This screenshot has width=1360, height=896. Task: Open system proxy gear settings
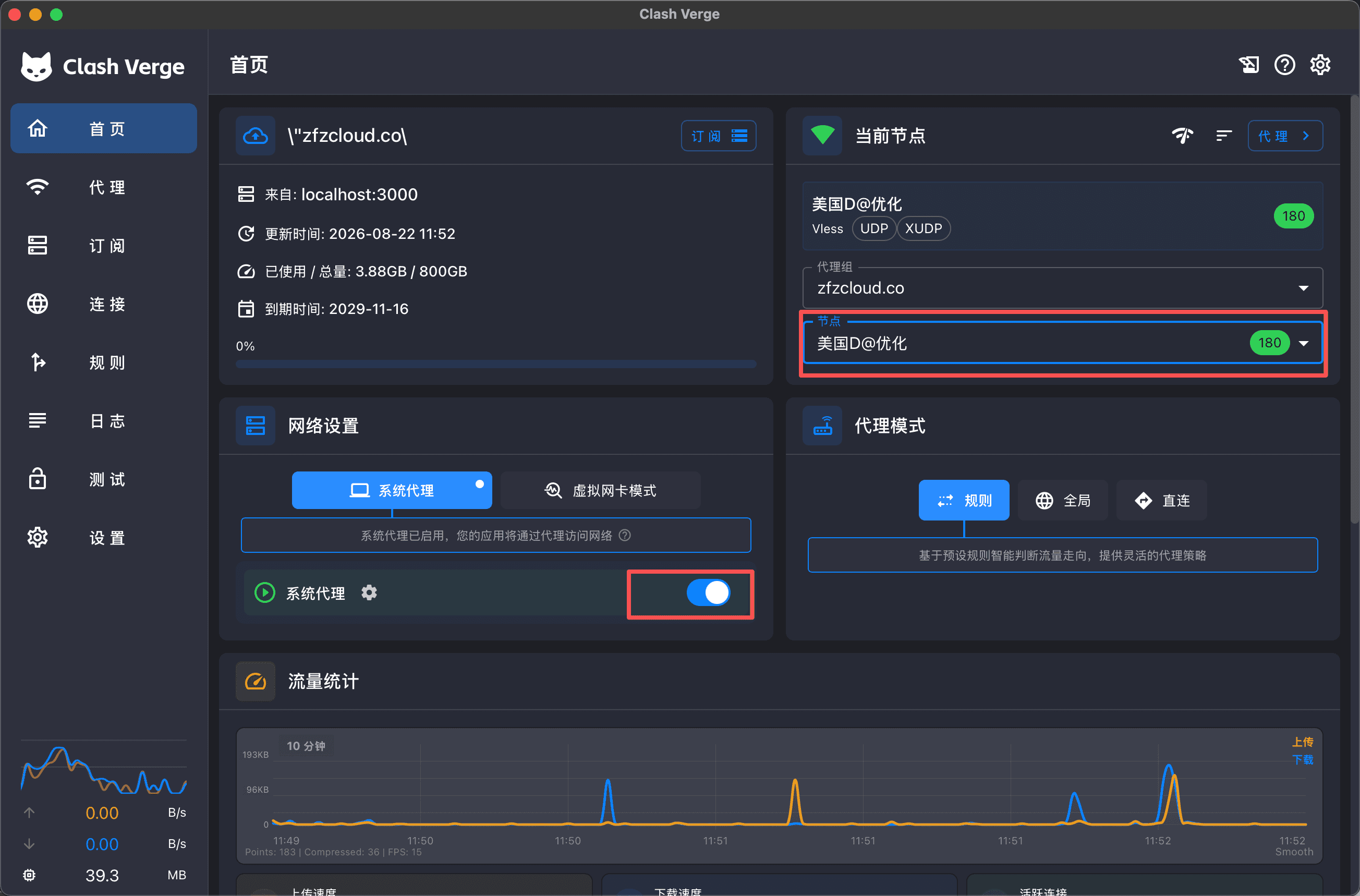[x=369, y=592]
